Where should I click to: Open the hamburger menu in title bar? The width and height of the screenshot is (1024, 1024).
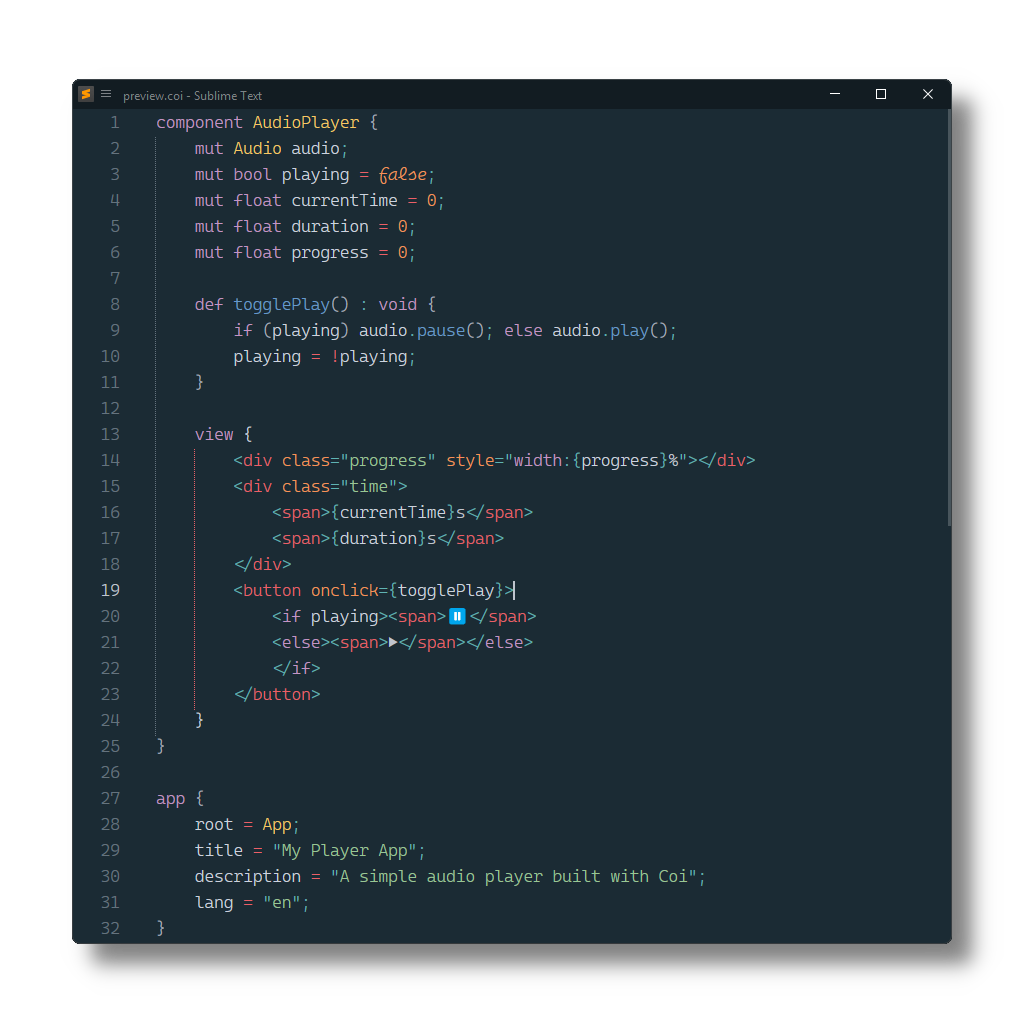(x=106, y=94)
